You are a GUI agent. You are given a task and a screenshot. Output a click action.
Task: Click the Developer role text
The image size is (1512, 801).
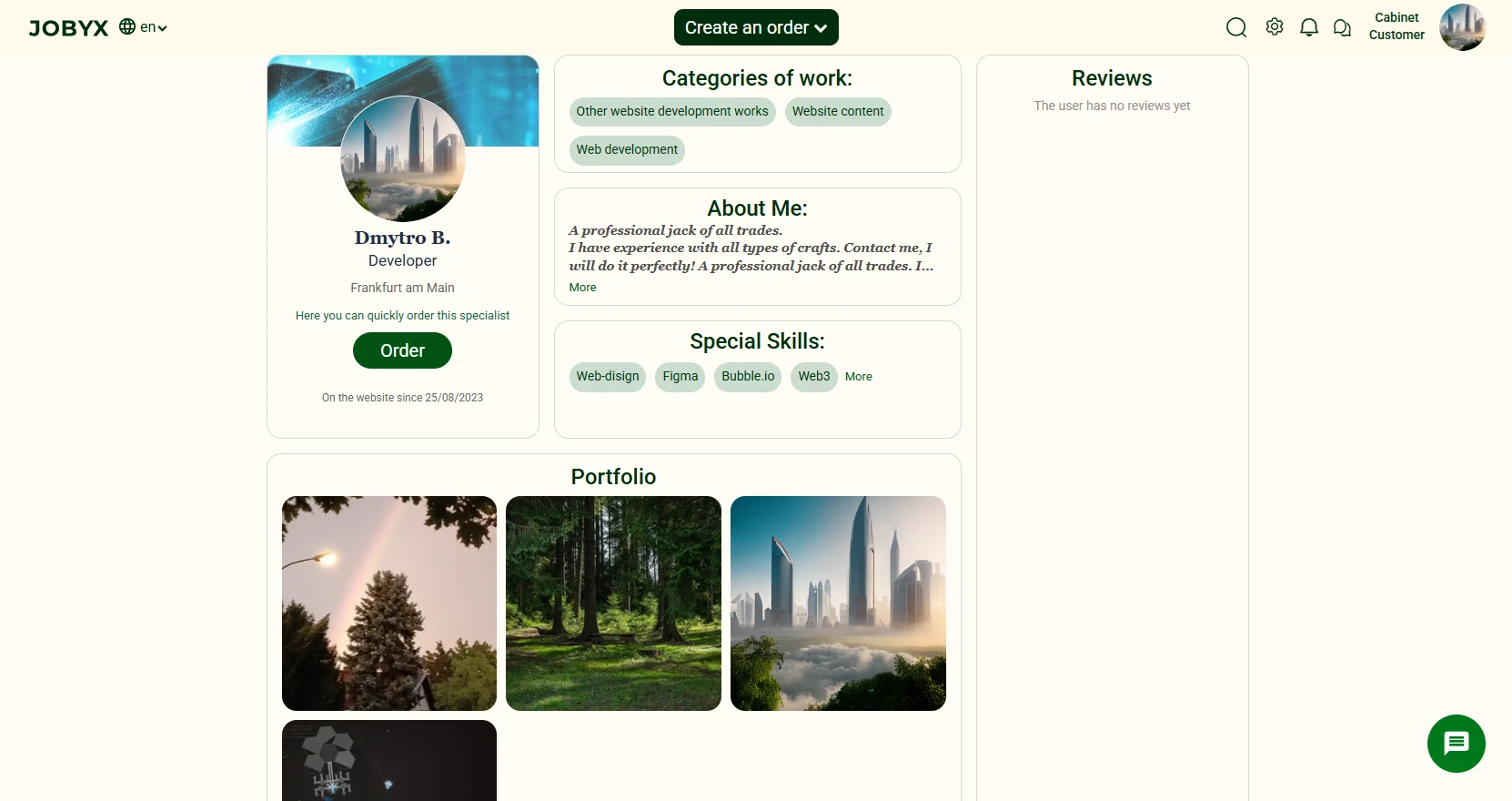pyautogui.click(x=402, y=261)
